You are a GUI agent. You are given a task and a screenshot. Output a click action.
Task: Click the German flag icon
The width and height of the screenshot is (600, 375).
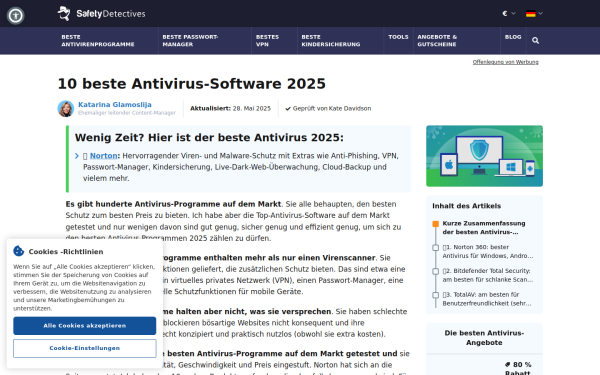coord(530,14)
